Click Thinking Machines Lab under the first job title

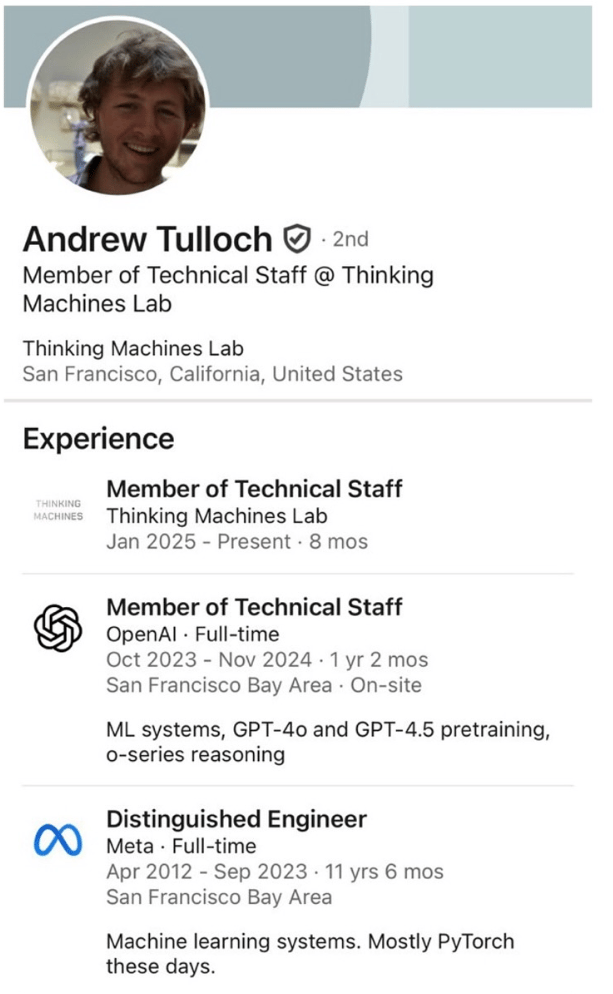[x=217, y=516]
